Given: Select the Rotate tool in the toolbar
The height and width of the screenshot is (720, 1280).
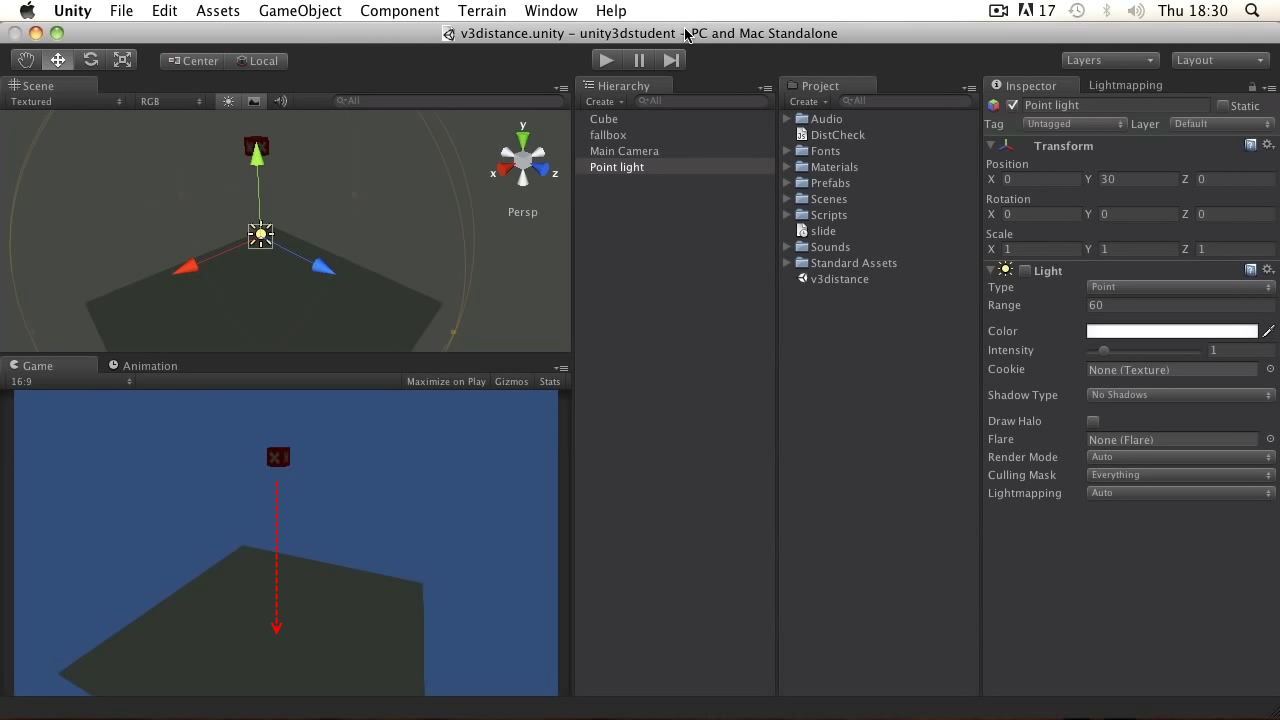Looking at the screenshot, I should click(91, 60).
